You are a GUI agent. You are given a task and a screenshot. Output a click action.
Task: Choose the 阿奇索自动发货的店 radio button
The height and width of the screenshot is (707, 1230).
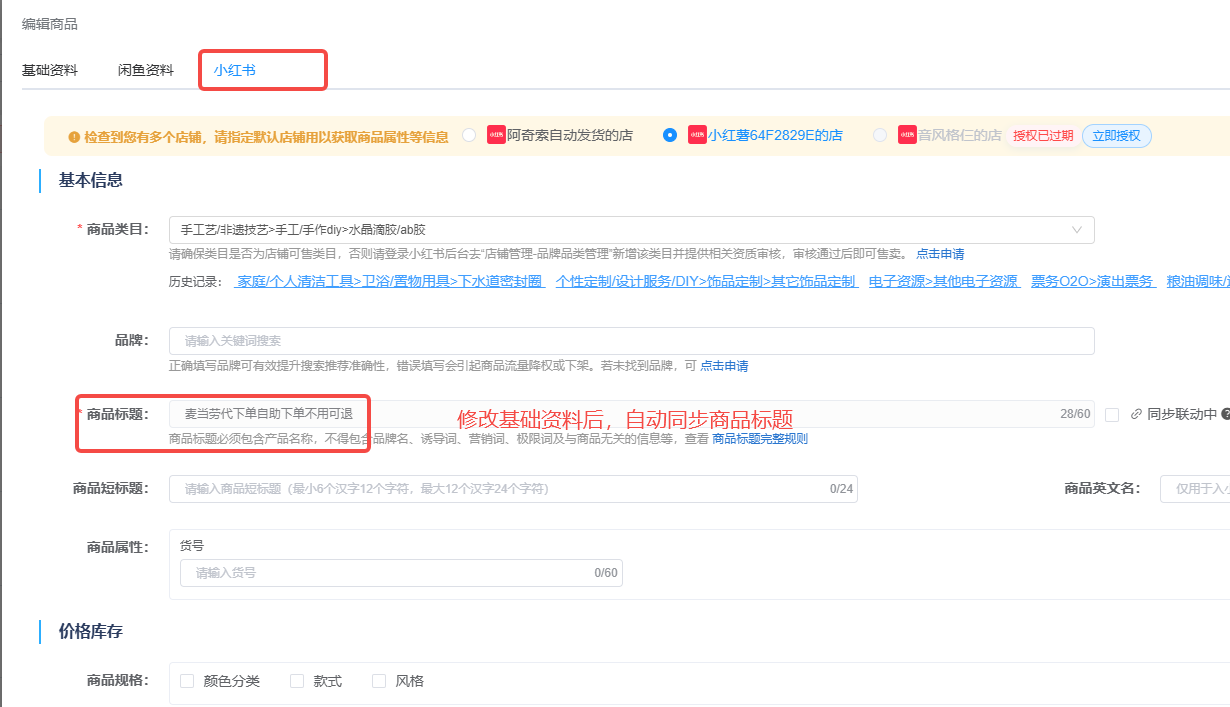point(469,135)
